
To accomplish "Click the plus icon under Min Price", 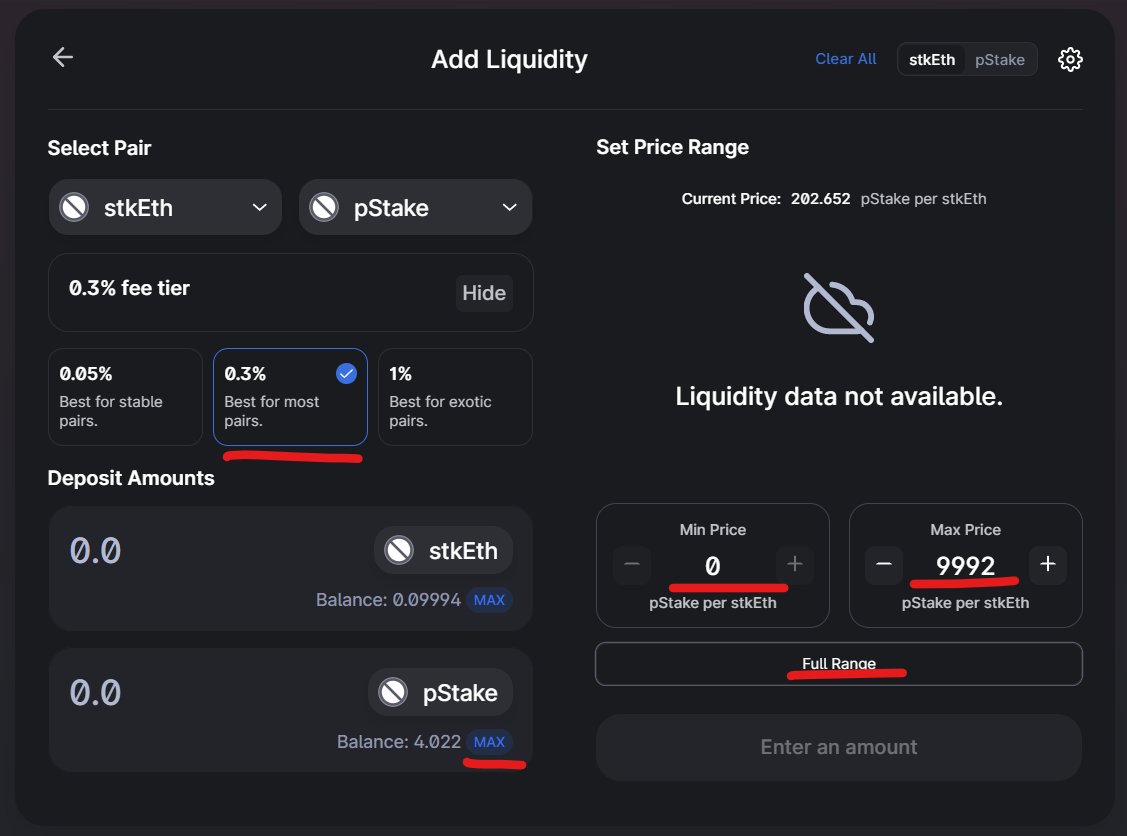I will click(795, 564).
